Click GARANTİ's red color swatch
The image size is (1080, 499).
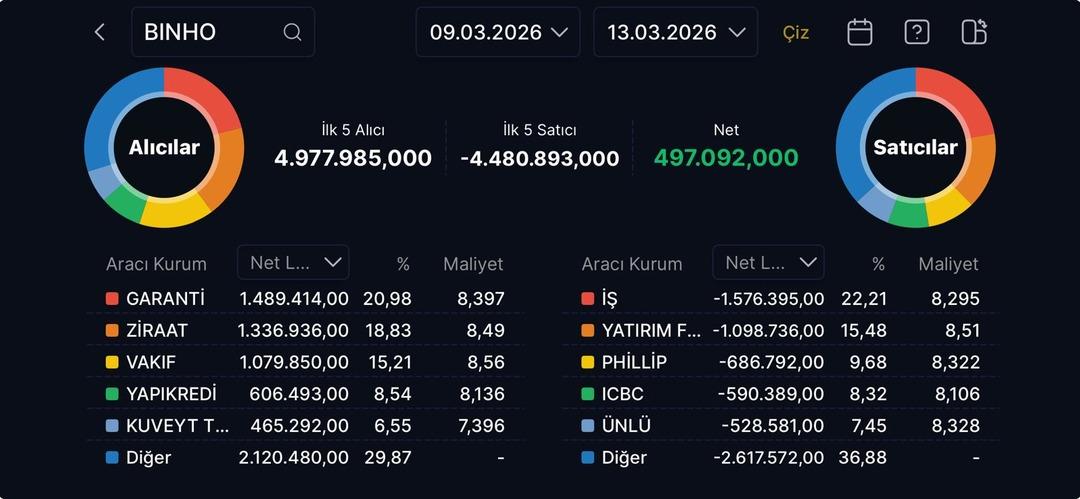112,298
